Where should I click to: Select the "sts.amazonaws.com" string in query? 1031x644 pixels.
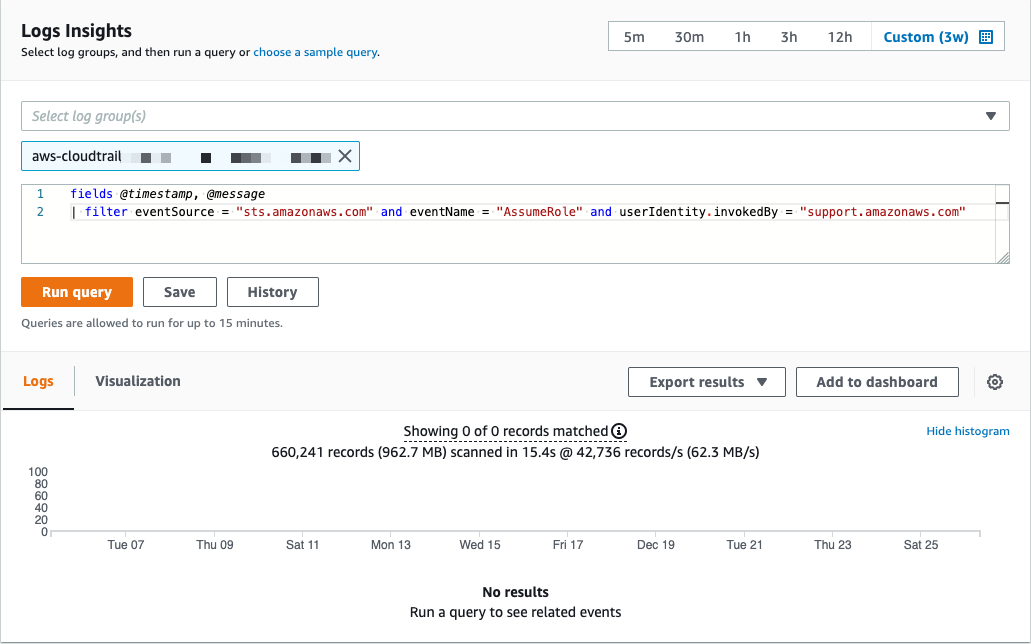304,212
